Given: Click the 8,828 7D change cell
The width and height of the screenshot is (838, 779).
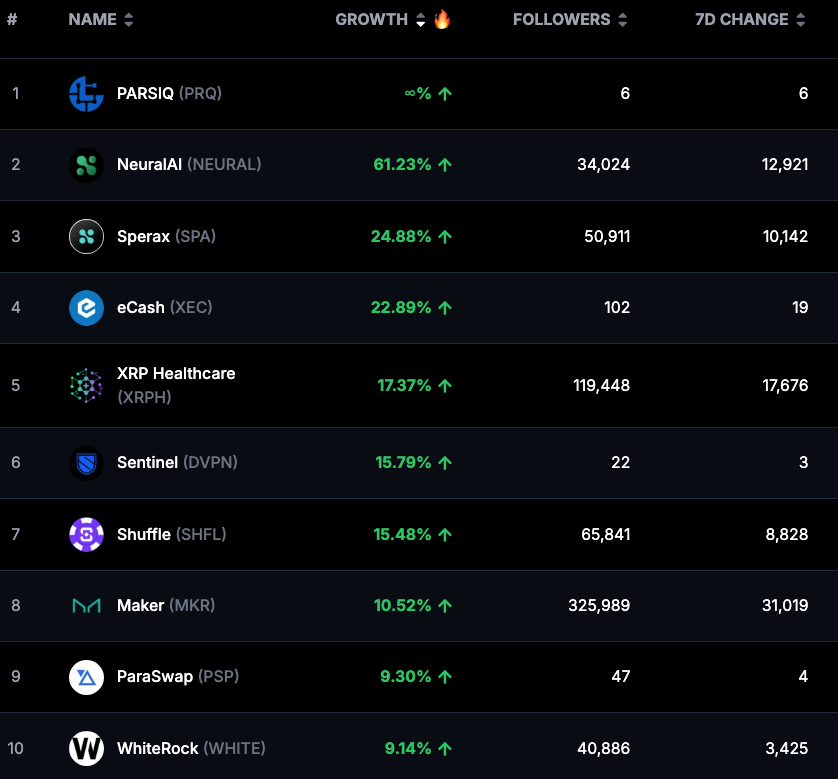Looking at the screenshot, I should click(x=787, y=534).
